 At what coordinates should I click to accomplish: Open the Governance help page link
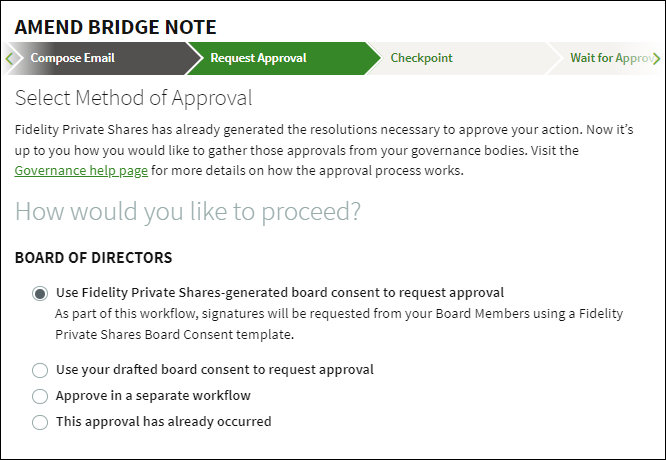81,171
